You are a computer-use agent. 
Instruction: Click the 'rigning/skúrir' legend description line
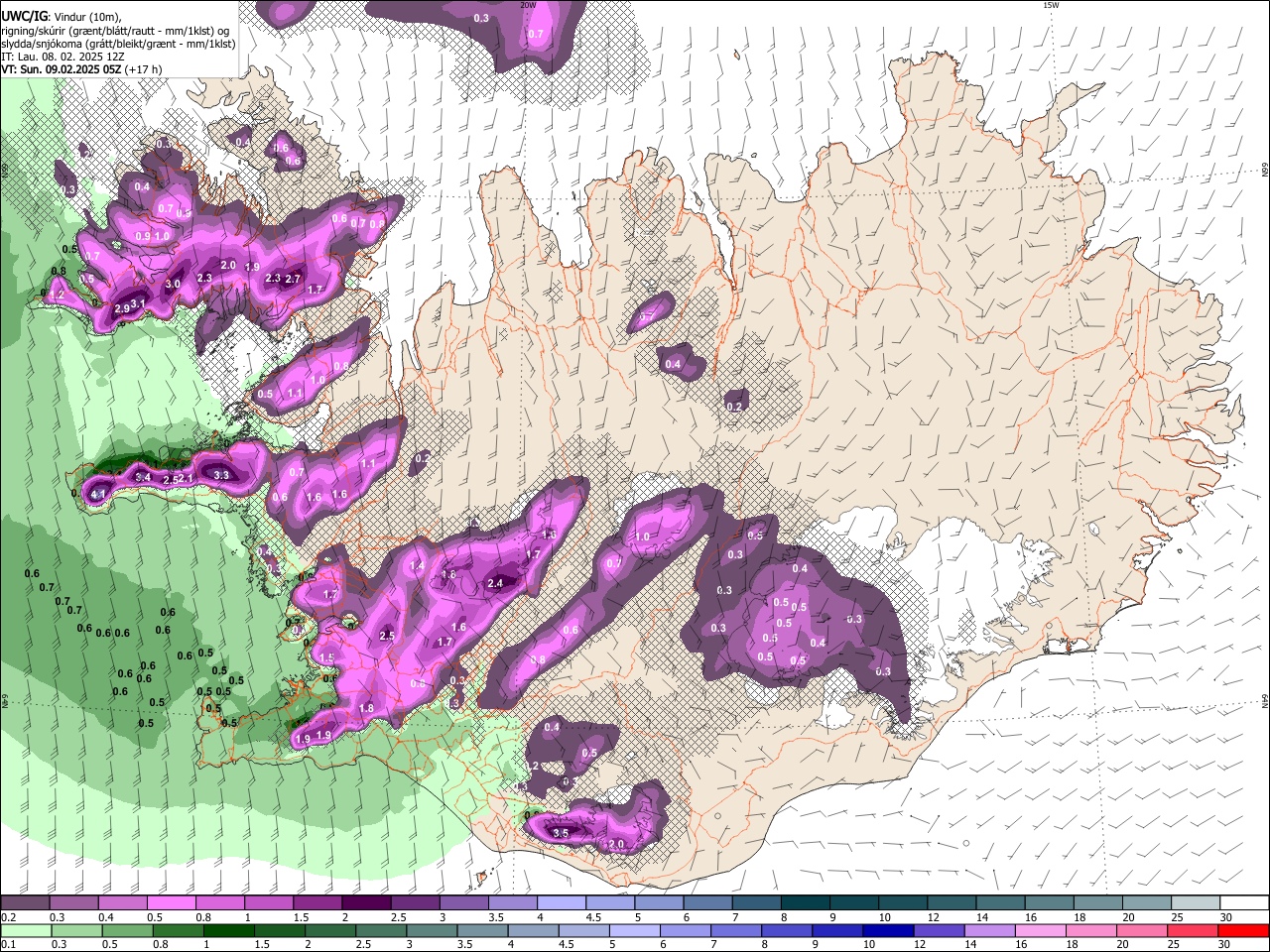click(115, 31)
